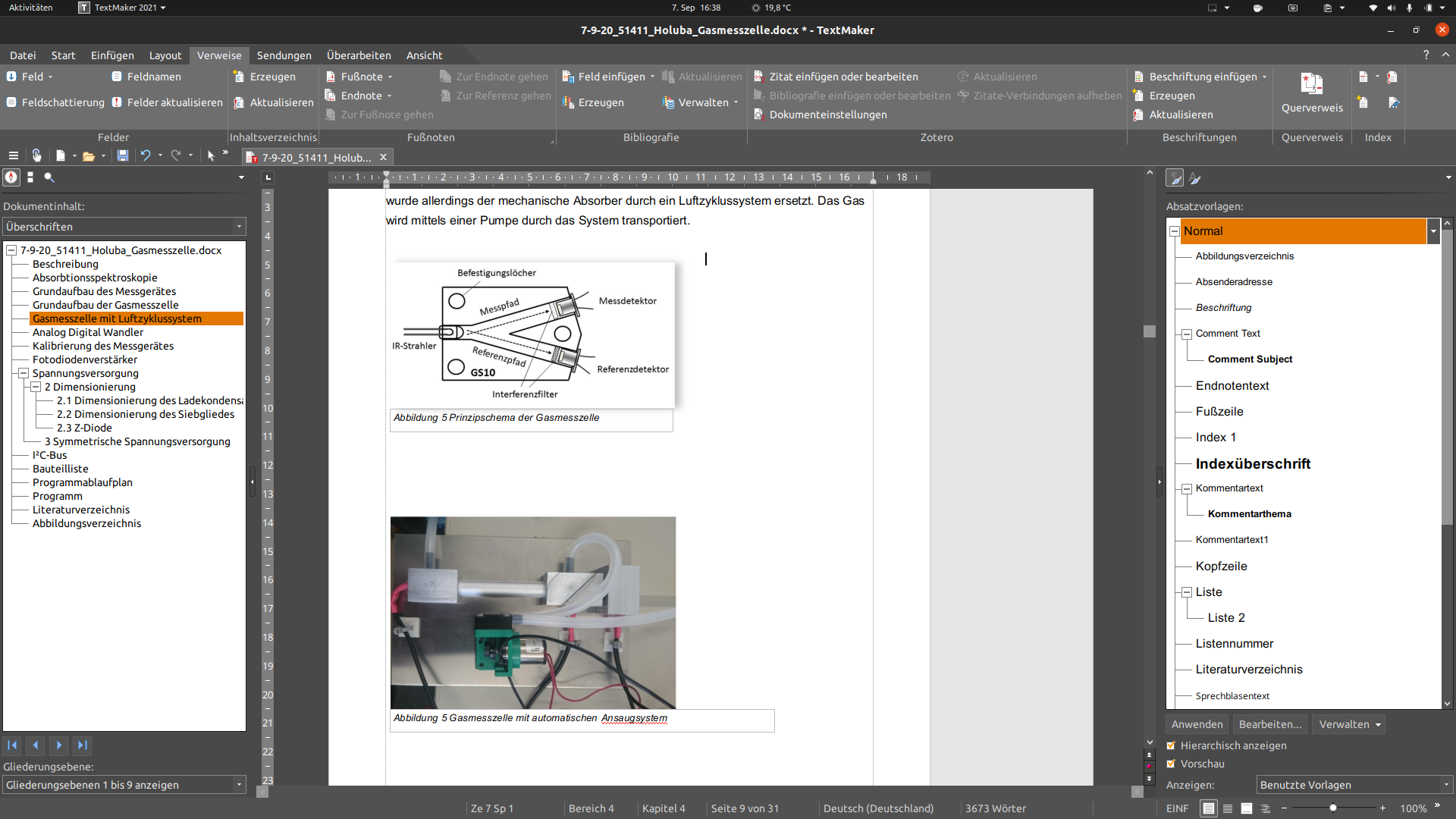
Task: Expand the Spannungsversorgung tree item
Action: click(22, 372)
